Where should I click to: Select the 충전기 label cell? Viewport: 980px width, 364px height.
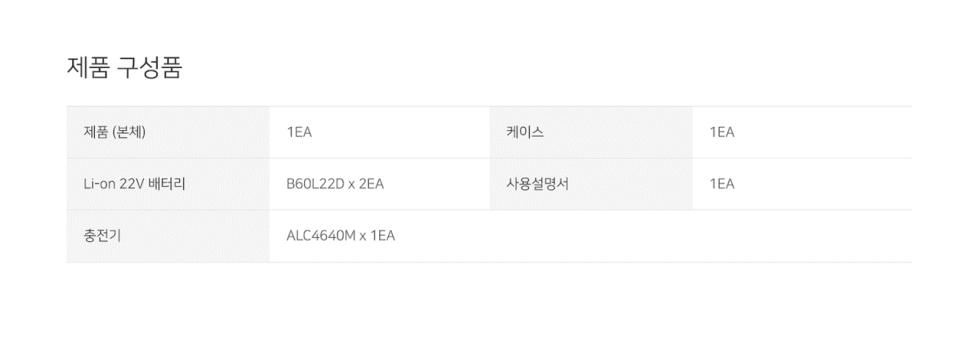click(168, 236)
